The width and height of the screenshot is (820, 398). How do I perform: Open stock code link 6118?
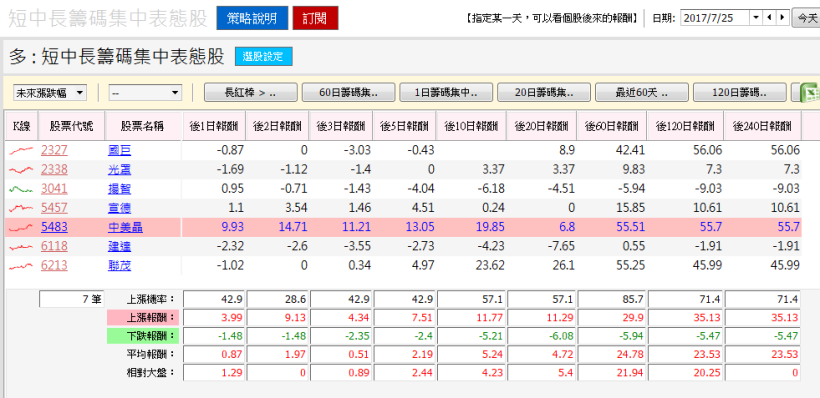[x=54, y=246]
